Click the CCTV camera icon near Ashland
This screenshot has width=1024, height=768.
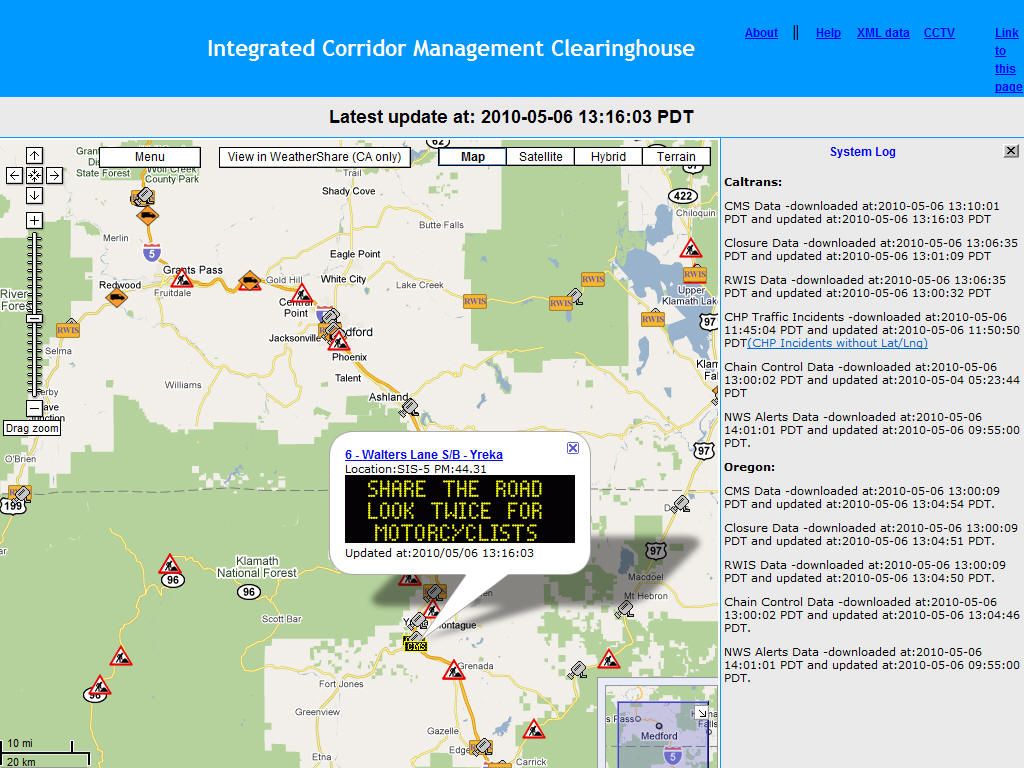408,406
